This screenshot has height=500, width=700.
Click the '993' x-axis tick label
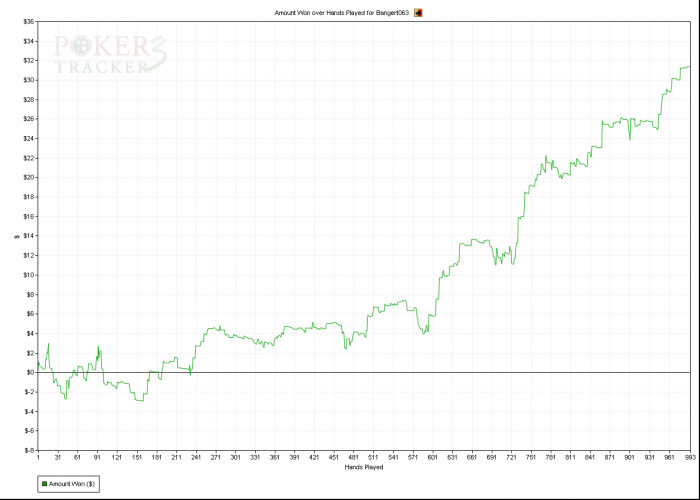tap(690, 458)
